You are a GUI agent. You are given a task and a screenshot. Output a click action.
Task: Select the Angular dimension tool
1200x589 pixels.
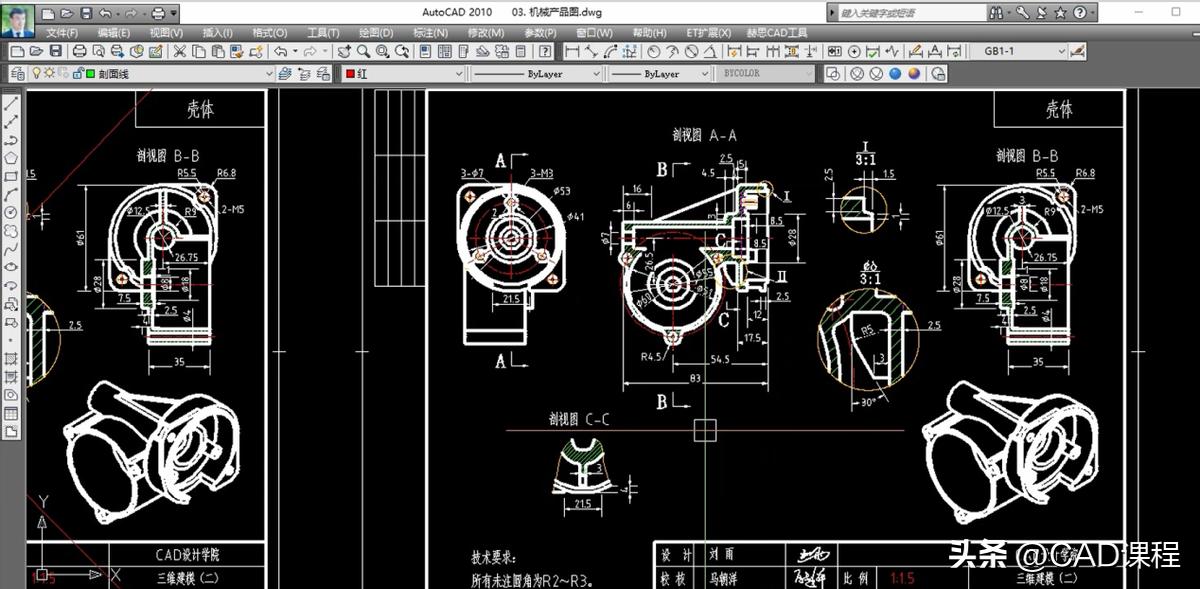[710, 51]
